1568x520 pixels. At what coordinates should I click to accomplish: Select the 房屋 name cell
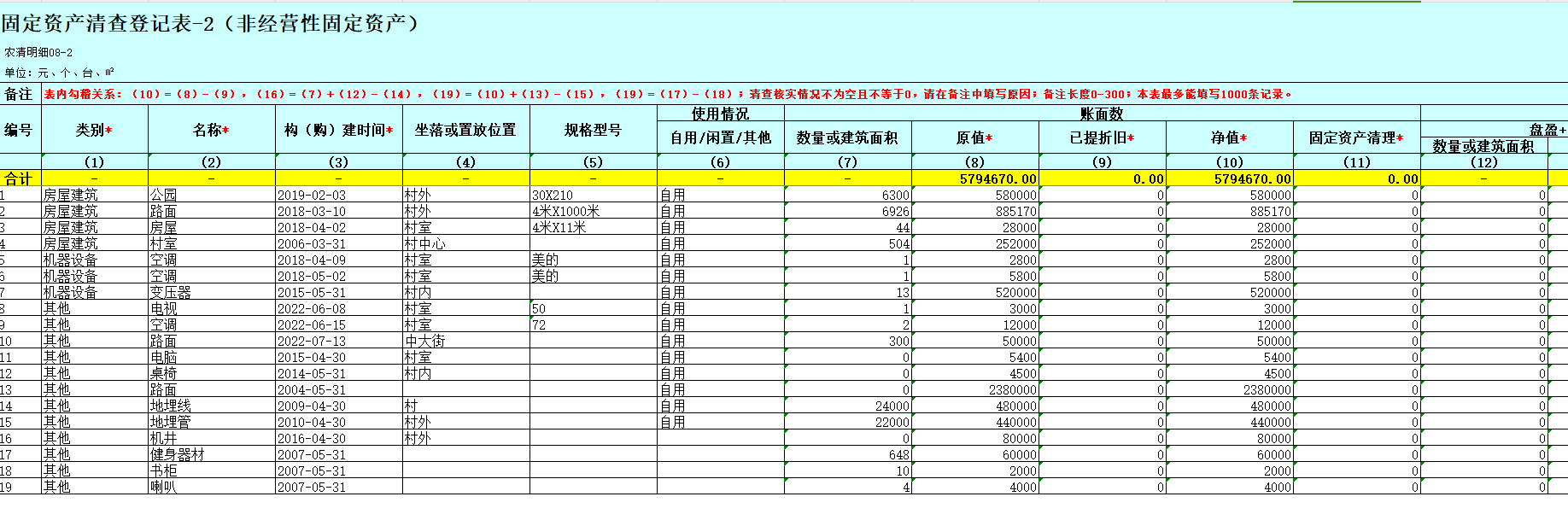pyautogui.click(x=211, y=227)
